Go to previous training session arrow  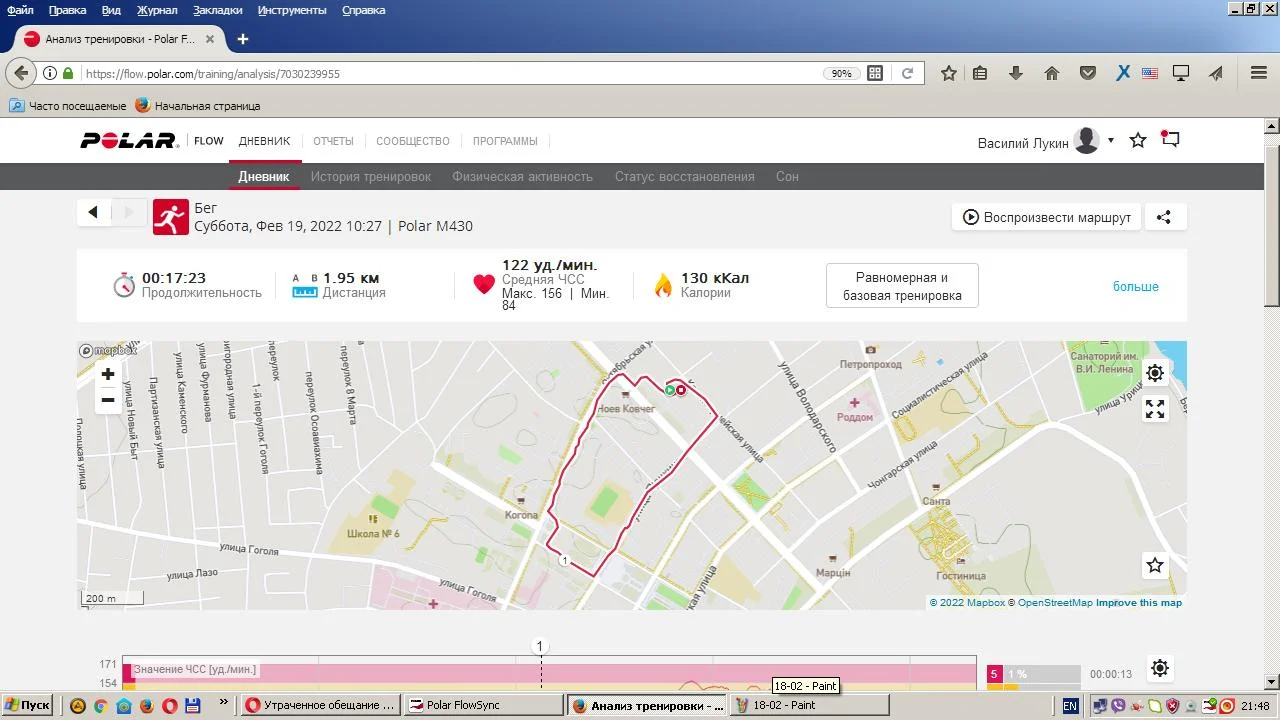pos(93,212)
